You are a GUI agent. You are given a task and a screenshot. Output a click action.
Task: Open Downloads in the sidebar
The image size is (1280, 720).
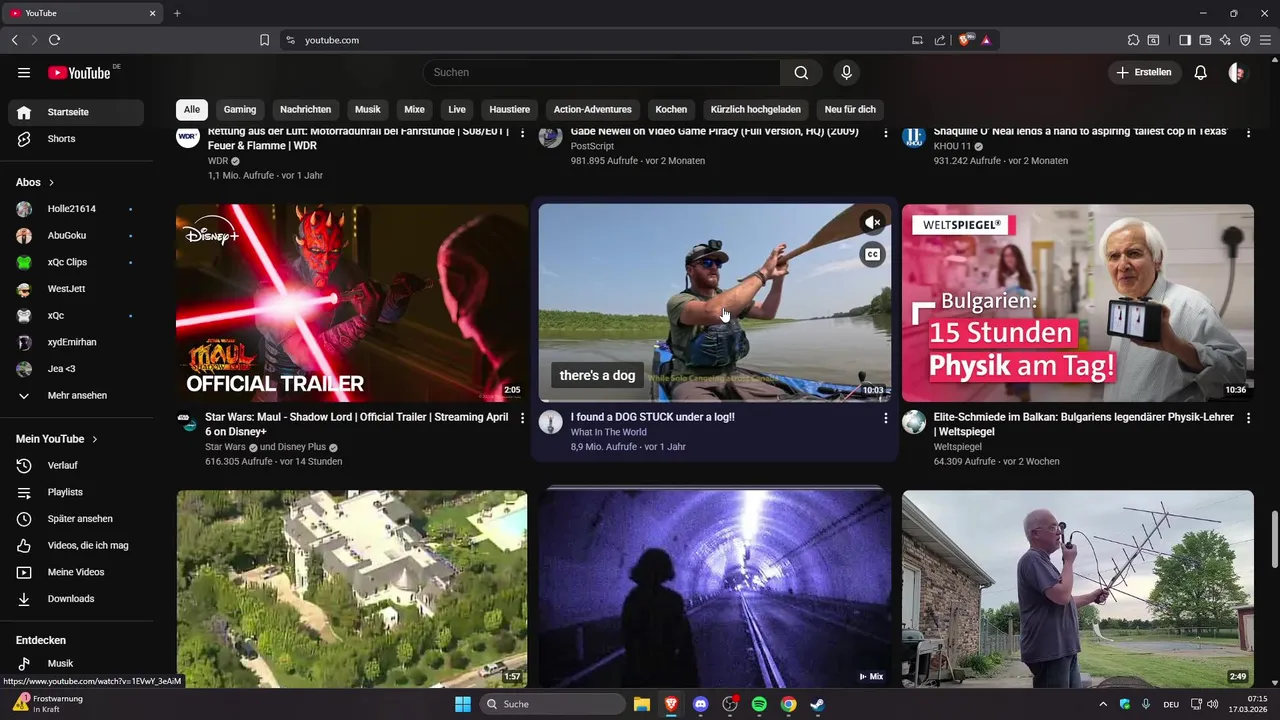(76, 599)
